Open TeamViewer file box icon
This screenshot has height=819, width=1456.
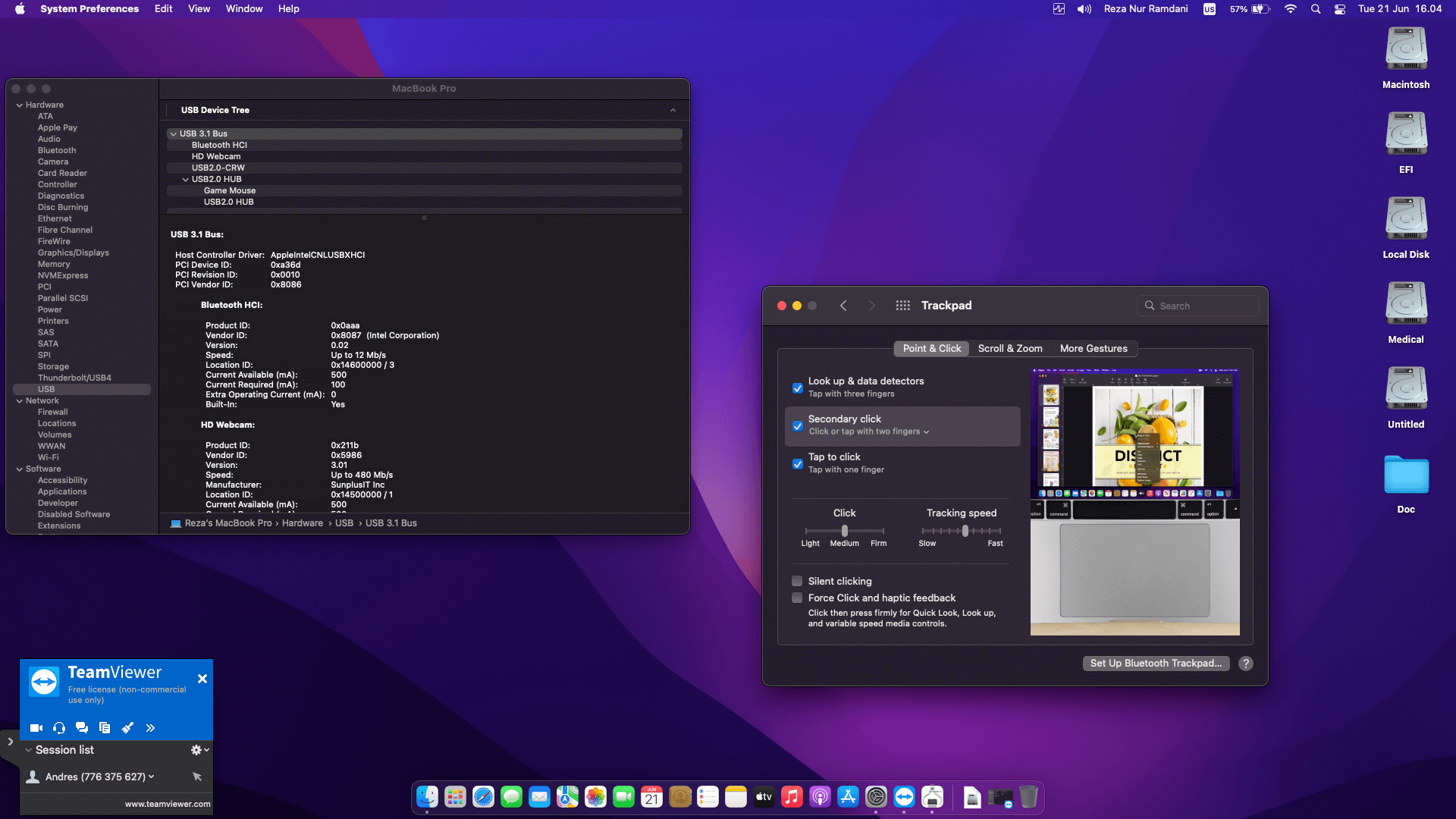click(105, 728)
